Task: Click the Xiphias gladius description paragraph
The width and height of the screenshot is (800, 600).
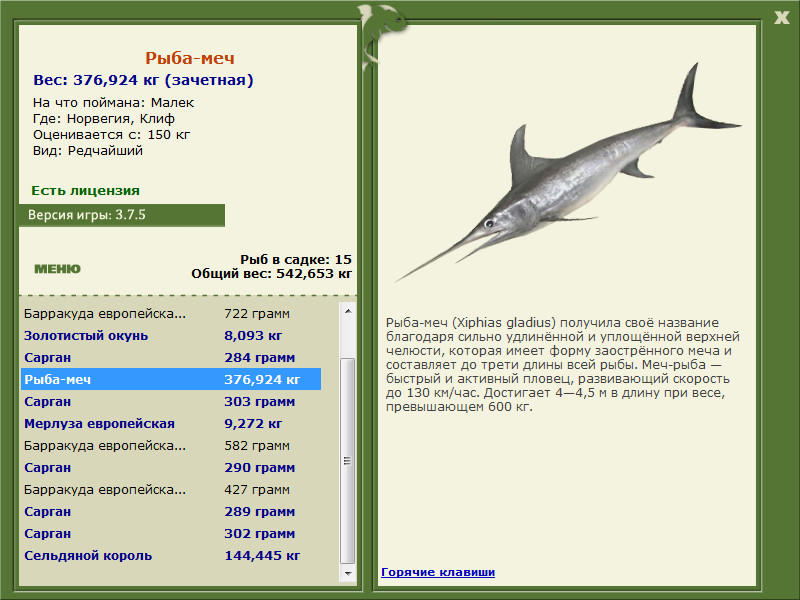Action: [563, 364]
